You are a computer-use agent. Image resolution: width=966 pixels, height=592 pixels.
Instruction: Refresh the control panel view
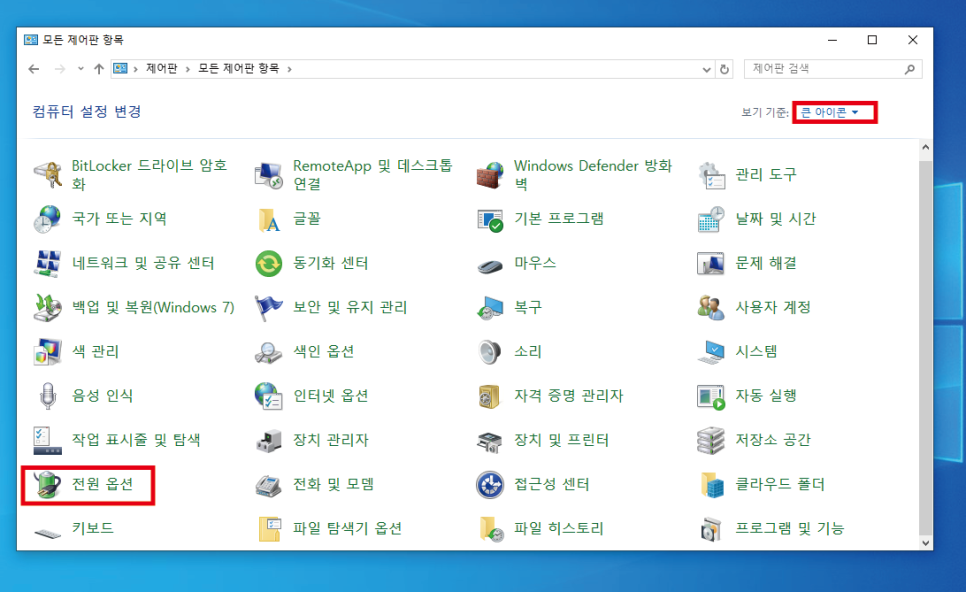coord(724,69)
